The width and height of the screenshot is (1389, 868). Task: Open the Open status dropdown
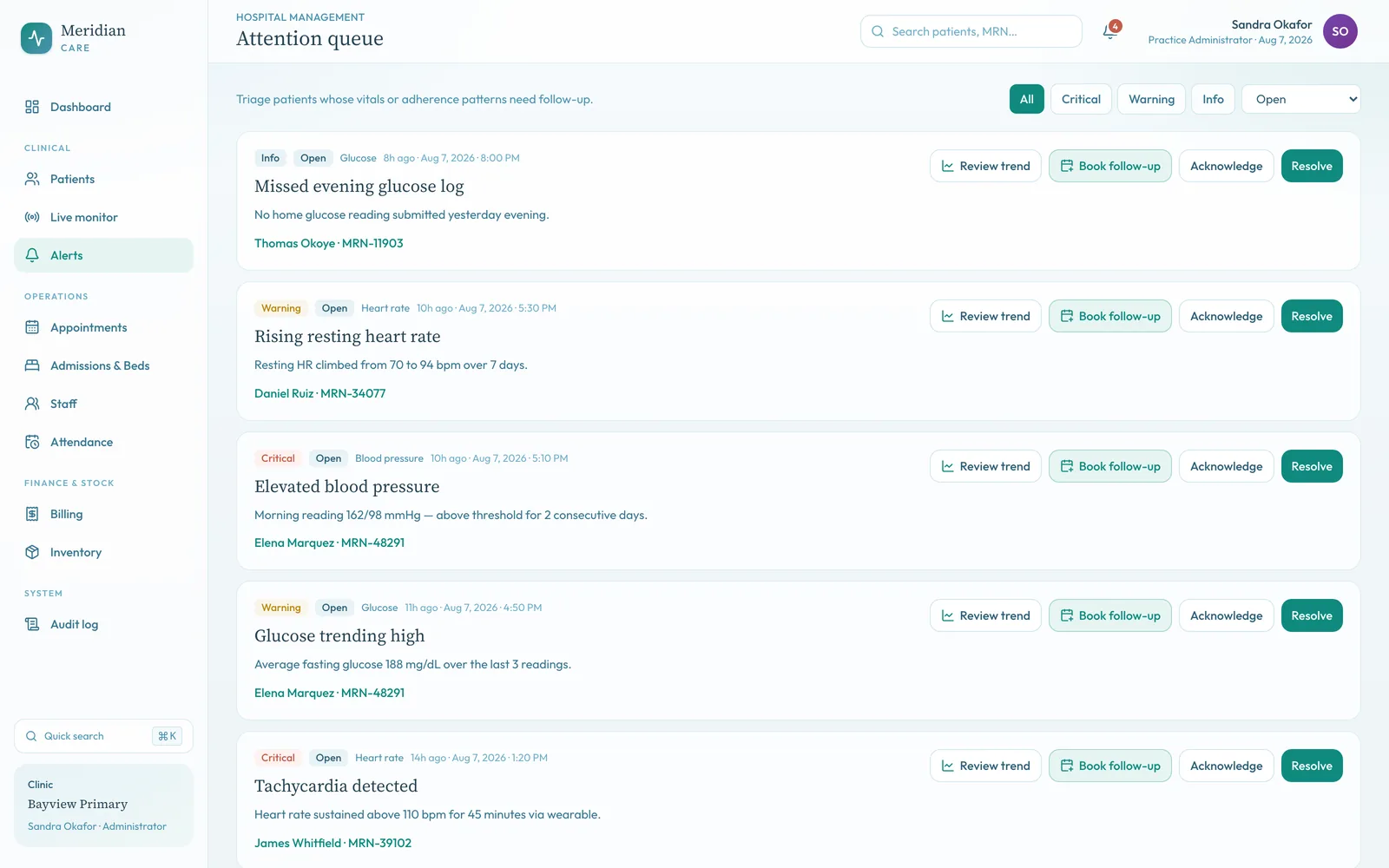(x=1300, y=99)
